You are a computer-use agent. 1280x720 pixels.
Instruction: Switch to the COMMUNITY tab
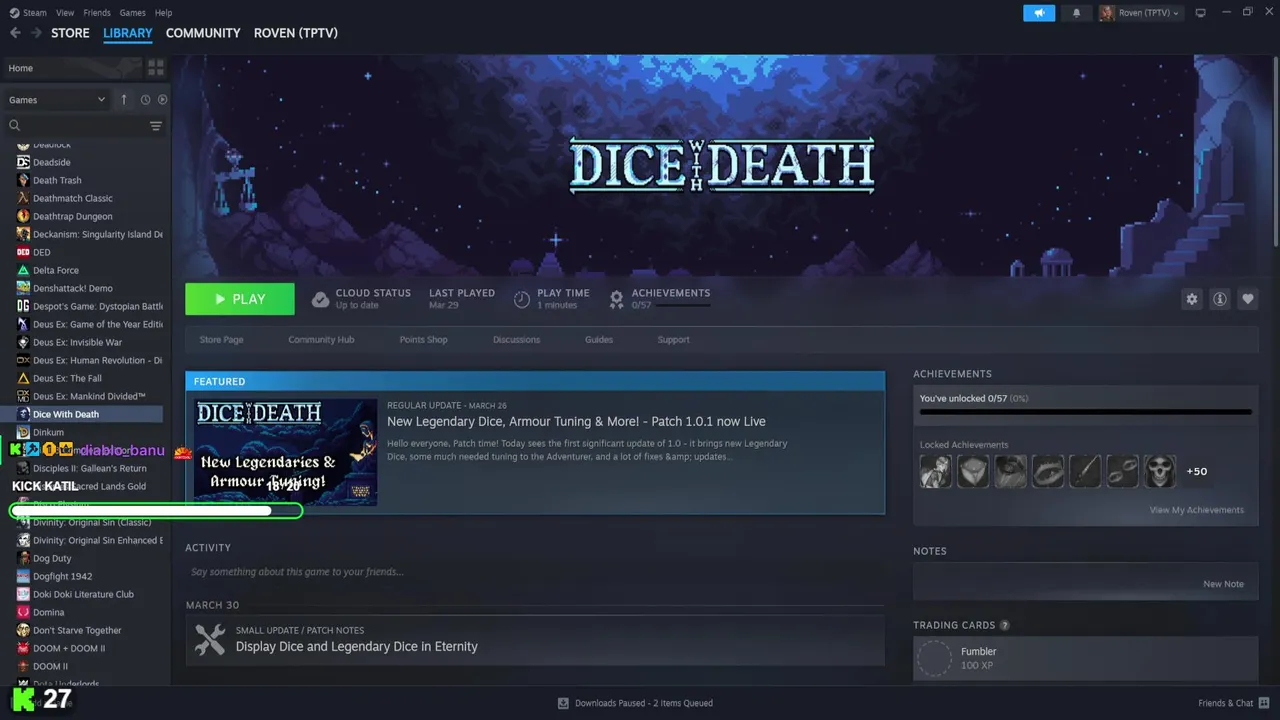[x=203, y=33]
